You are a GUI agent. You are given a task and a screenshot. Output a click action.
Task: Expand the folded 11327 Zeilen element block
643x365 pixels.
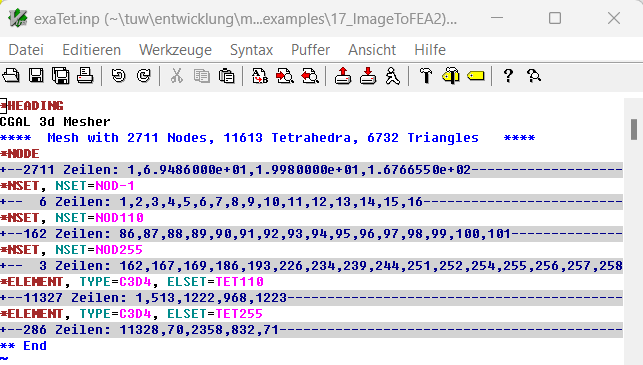(311, 298)
